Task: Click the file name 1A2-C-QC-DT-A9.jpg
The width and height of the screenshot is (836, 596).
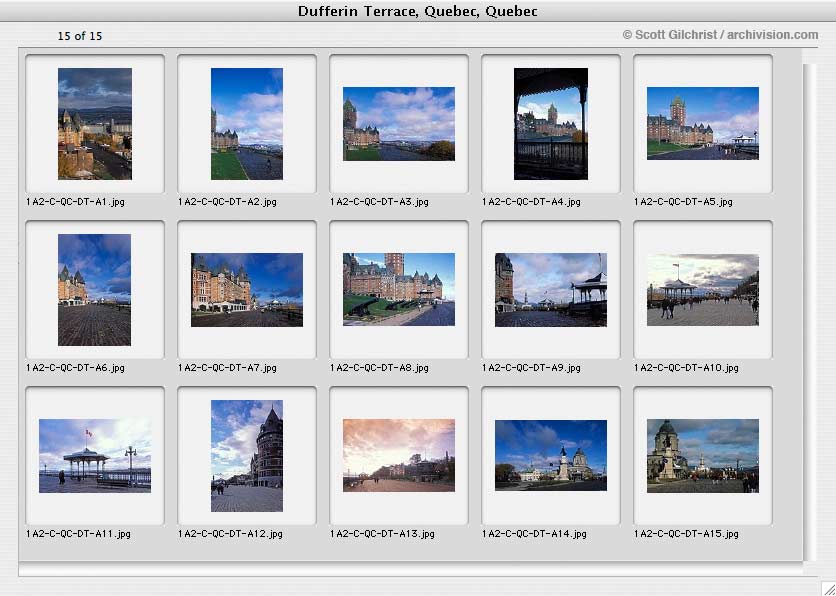Action: coord(531,368)
